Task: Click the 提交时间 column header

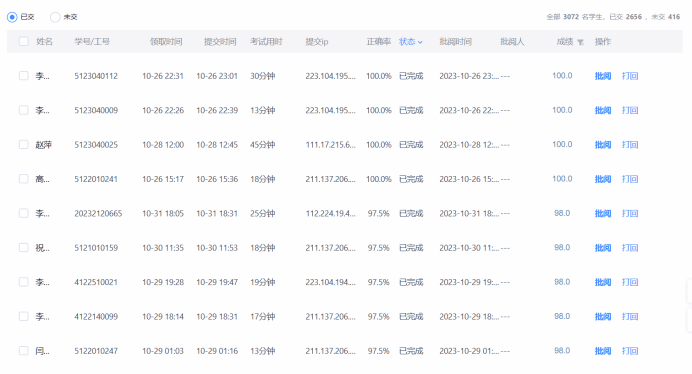Action: [x=220, y=42]
